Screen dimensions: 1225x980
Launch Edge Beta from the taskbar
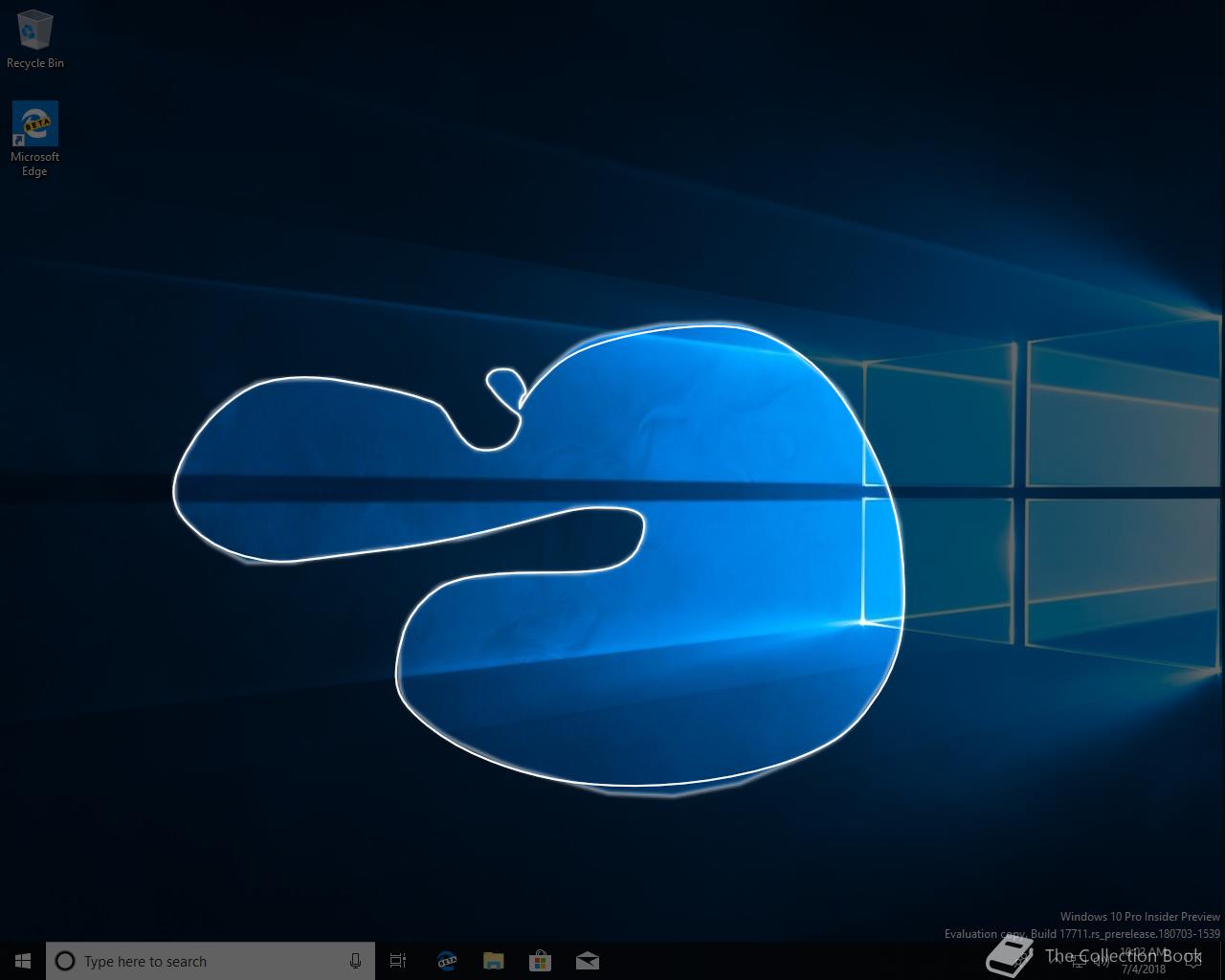(x=446, y=961)
